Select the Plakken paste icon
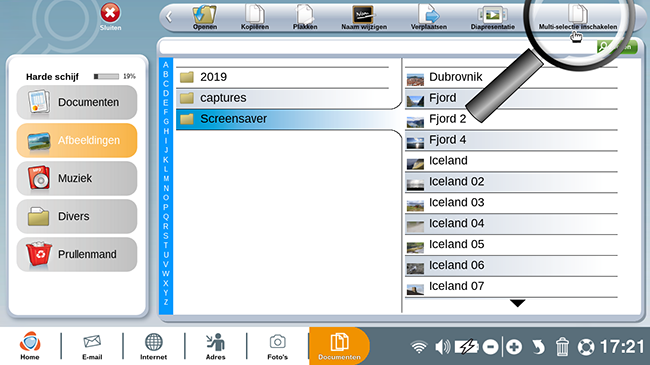Viewport: 650px width, 365px height. point(305,14)
